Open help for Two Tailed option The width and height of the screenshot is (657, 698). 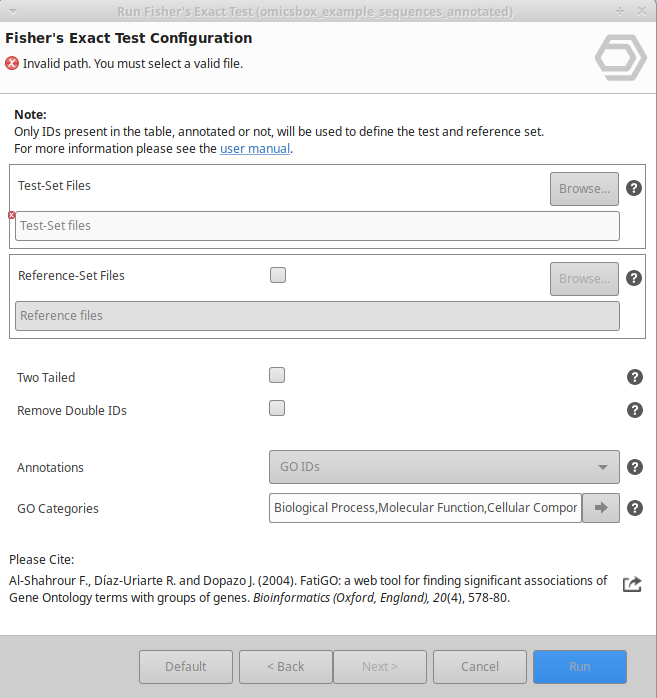[x=634, y=377]
